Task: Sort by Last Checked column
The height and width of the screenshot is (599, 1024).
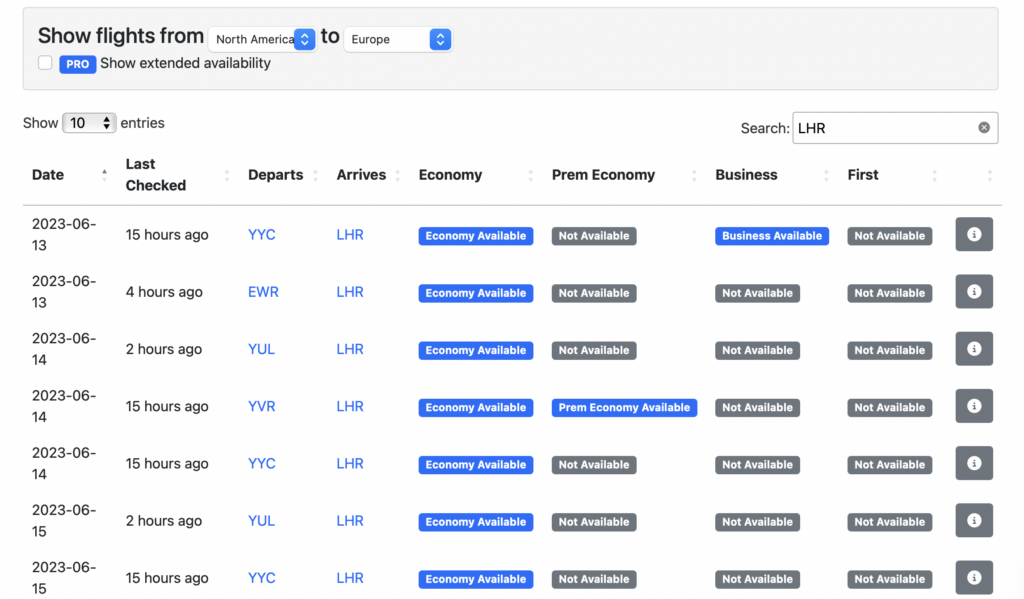Action: click(156, 175)
